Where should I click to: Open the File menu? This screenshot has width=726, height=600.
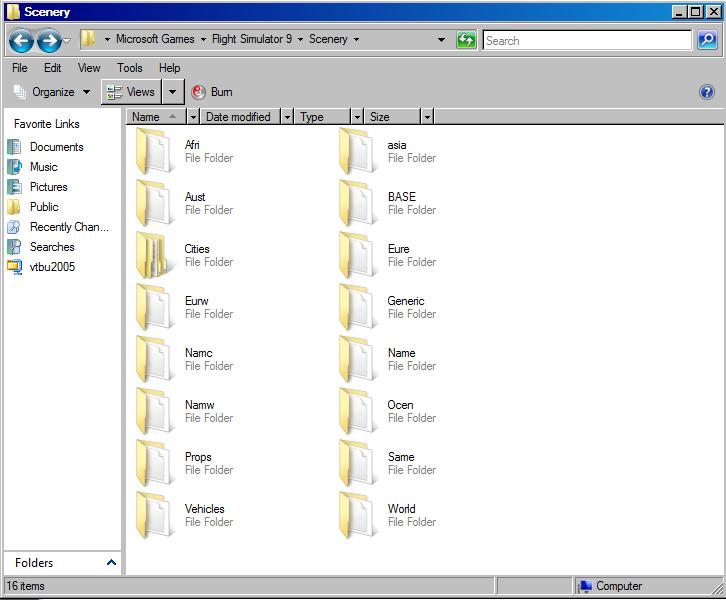[x=19, y=68]
